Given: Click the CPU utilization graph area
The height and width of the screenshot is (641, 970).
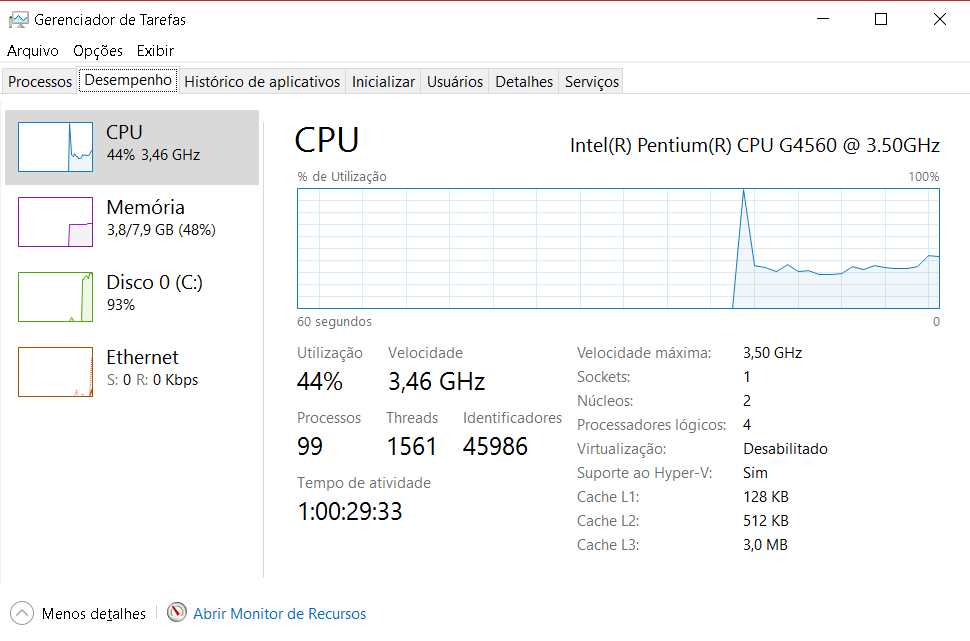Looking at the screenshot, I should click(618, 247).
